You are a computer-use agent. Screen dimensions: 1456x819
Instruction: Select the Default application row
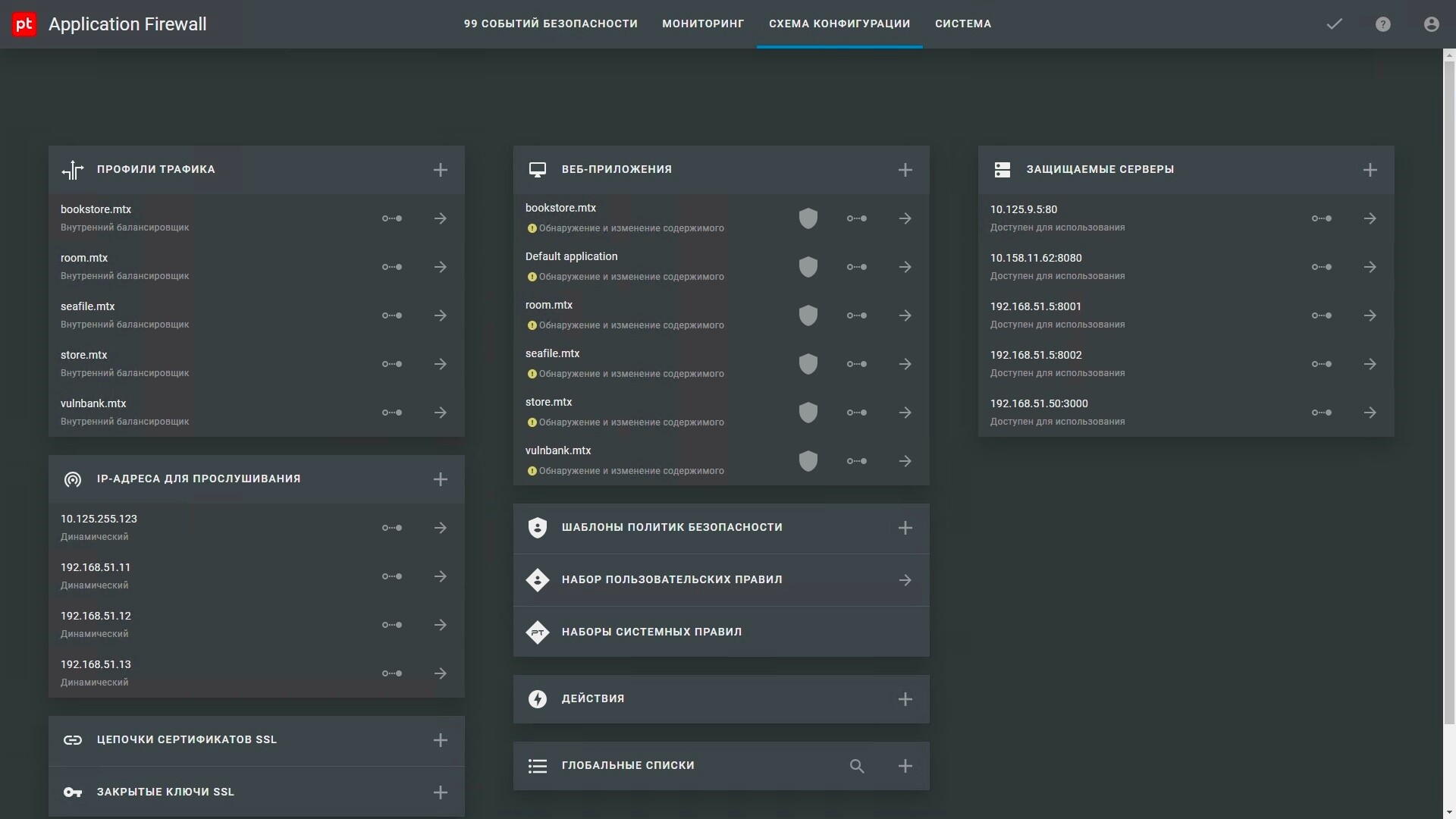[721, 267]
